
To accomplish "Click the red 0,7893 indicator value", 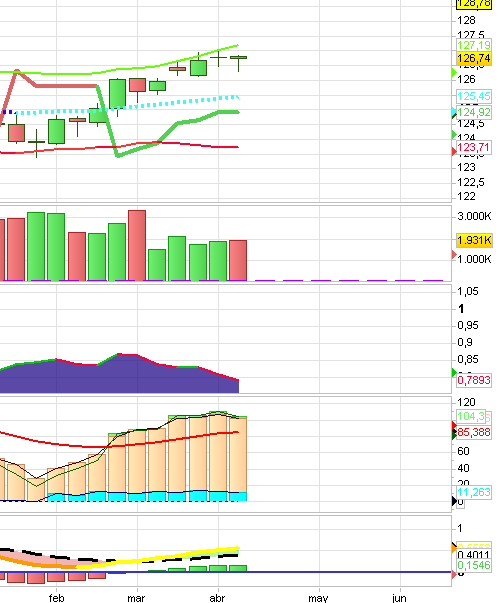I will click(x=474, y=380).
